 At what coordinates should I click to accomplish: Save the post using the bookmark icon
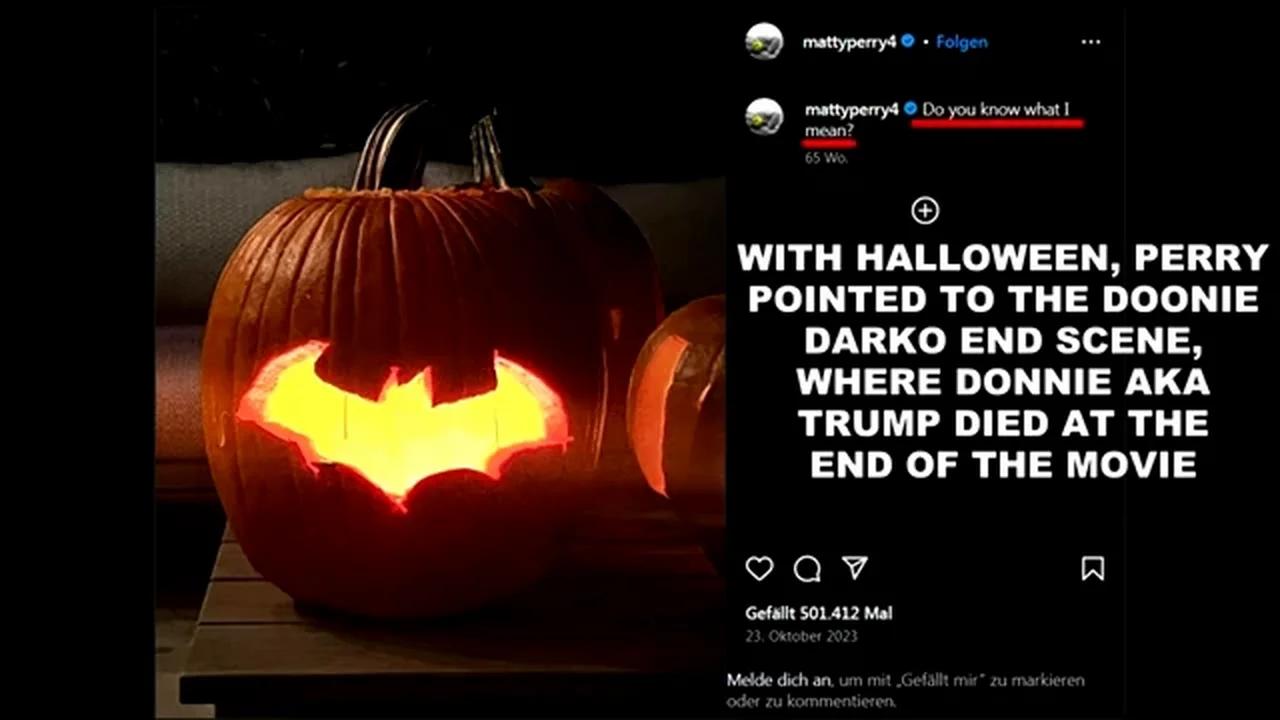(1092, 569)
